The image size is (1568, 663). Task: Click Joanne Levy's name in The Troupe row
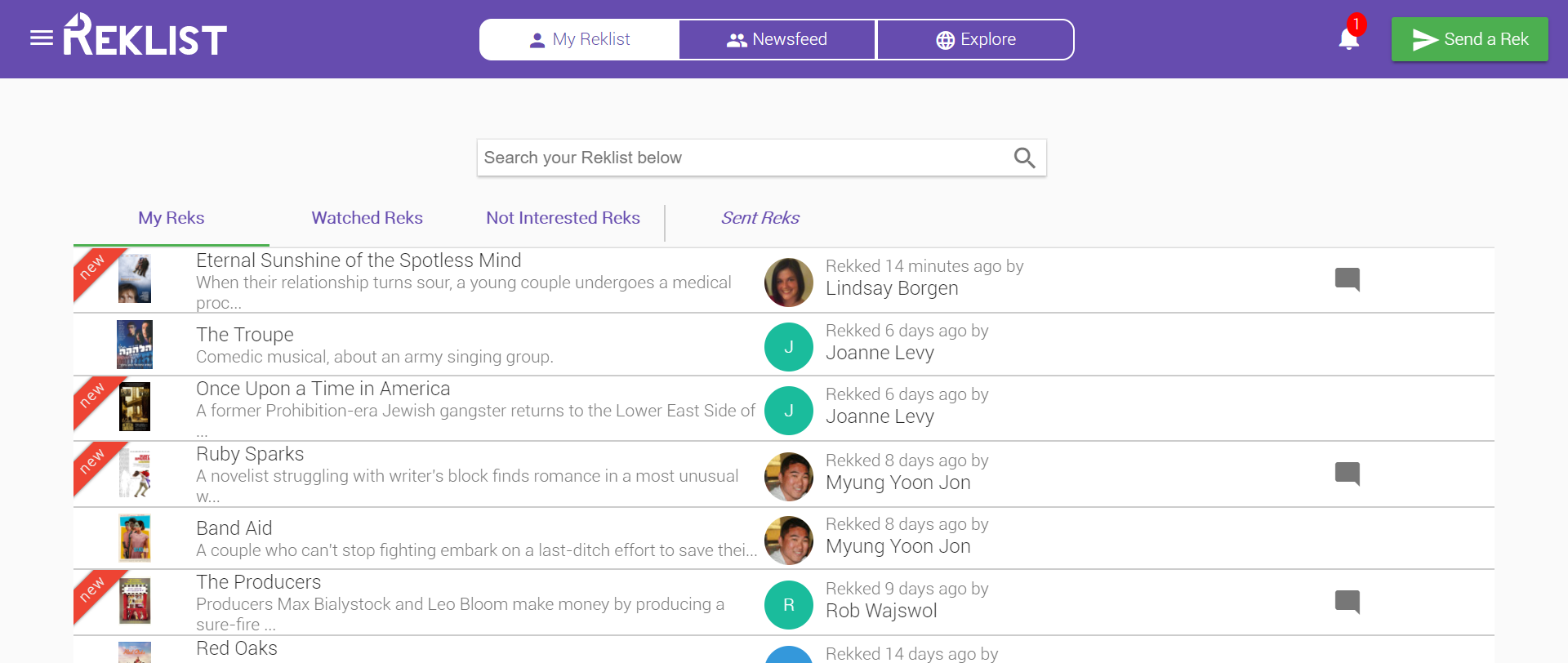[880, 353]
